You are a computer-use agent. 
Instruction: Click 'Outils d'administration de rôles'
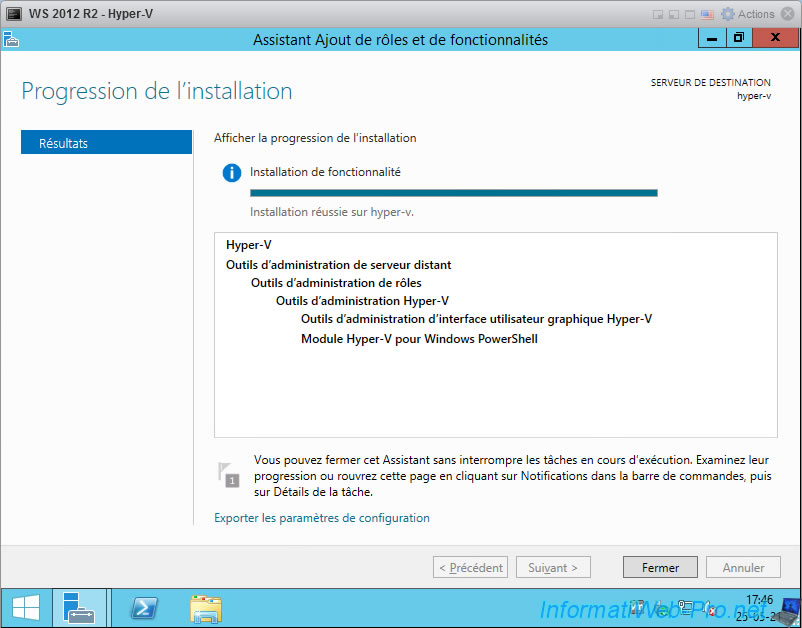336,283
